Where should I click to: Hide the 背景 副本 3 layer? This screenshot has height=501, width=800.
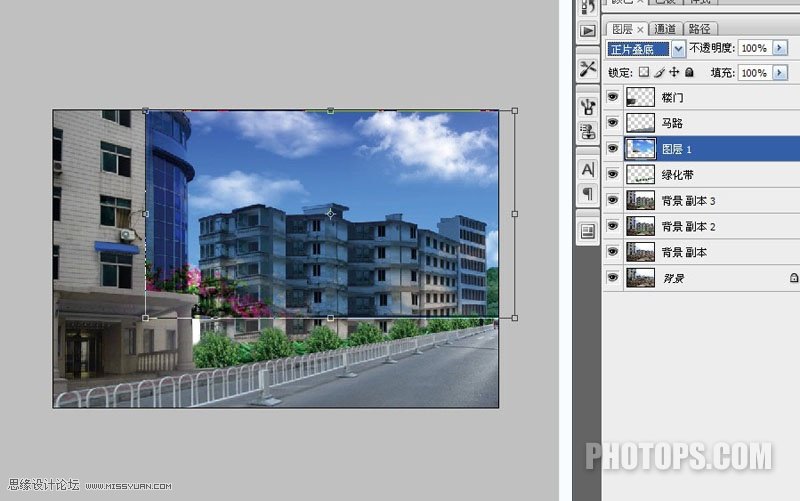coord(612,200)
